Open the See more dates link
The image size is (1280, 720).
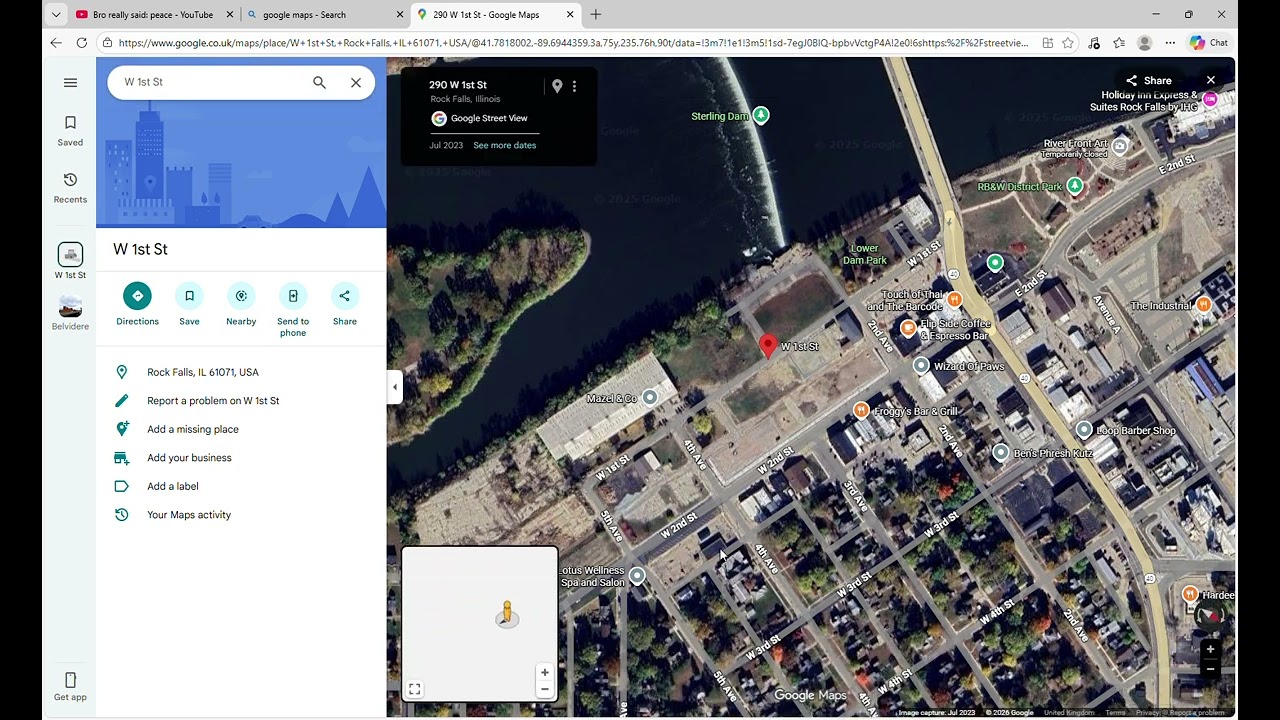[504, 145]
